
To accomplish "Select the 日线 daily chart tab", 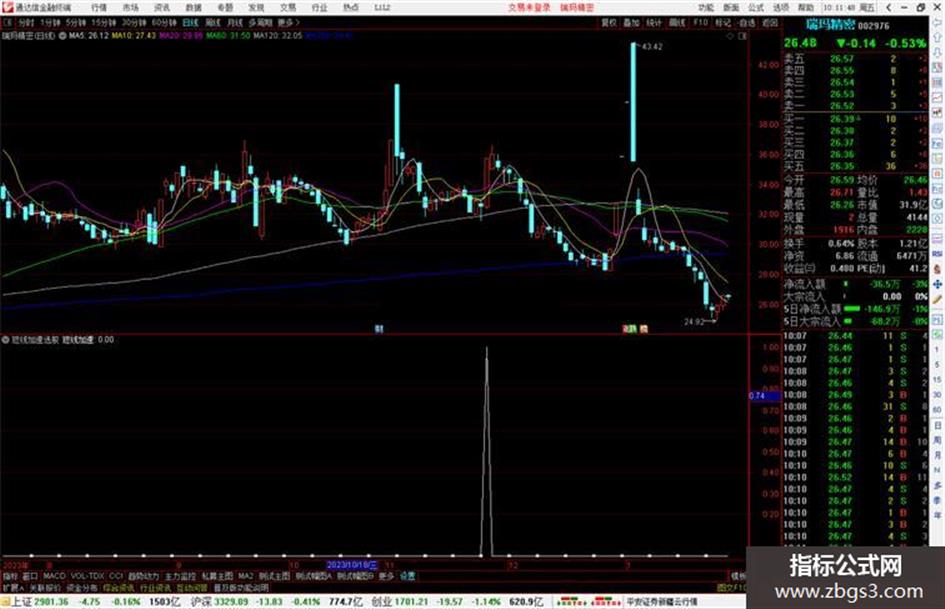I will [190, 22].
